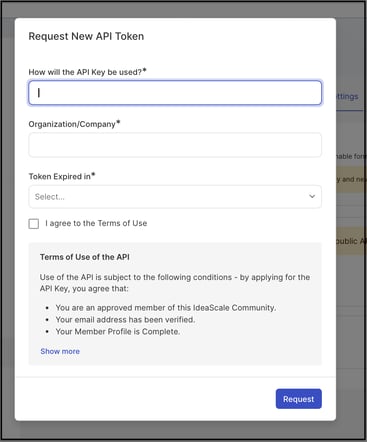Screen dimensions: 367x442
Task: Open the Token Expired in dropdown
Action: (175, 197)
